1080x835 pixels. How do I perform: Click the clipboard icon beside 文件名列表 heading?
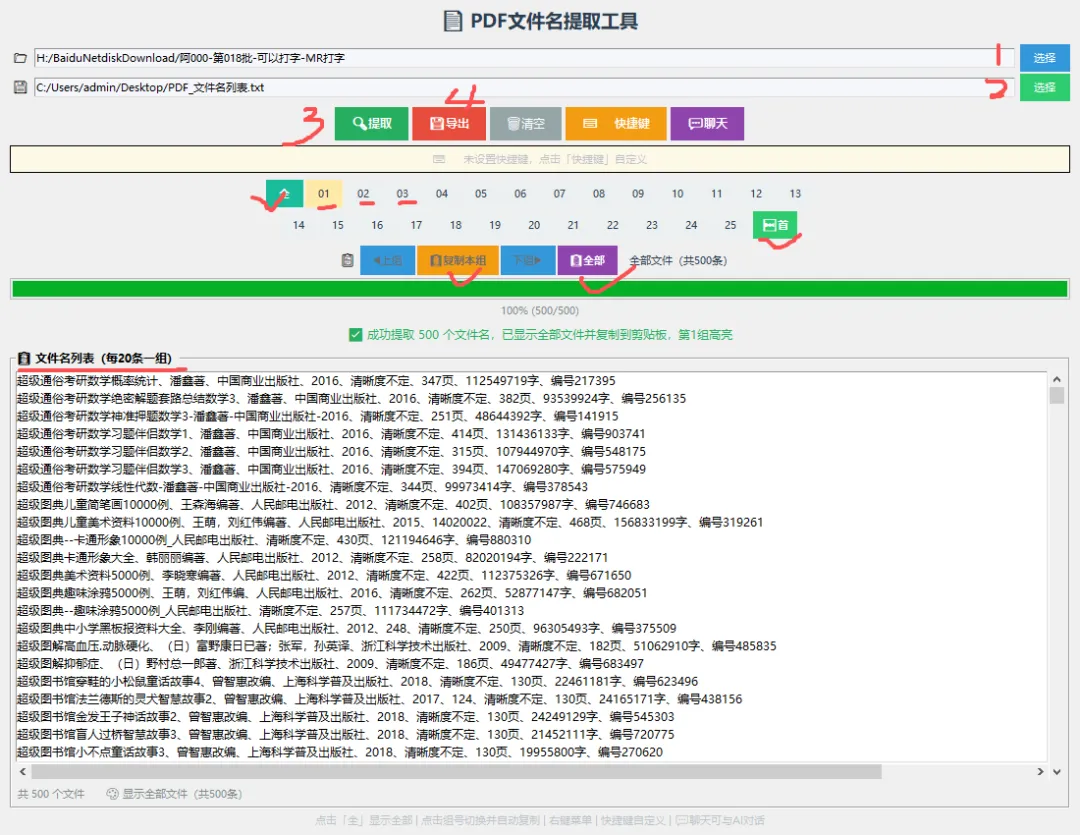pos(24,358)
